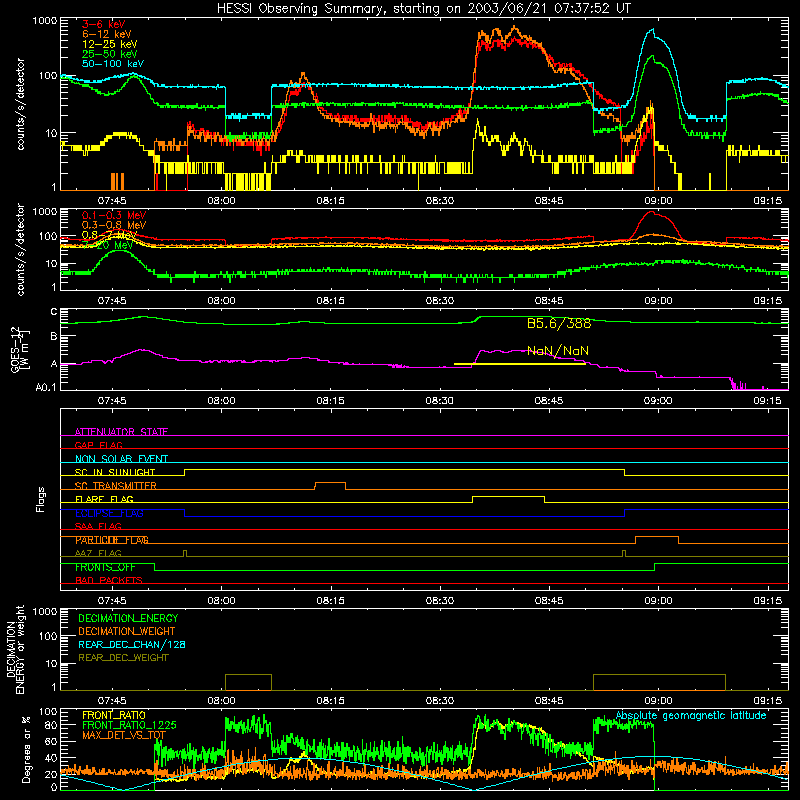The width and height of the screenshot is (800, 800).
Task: Click the counts/s/detector axis title of top panel
Action: (x=20, y=104)
